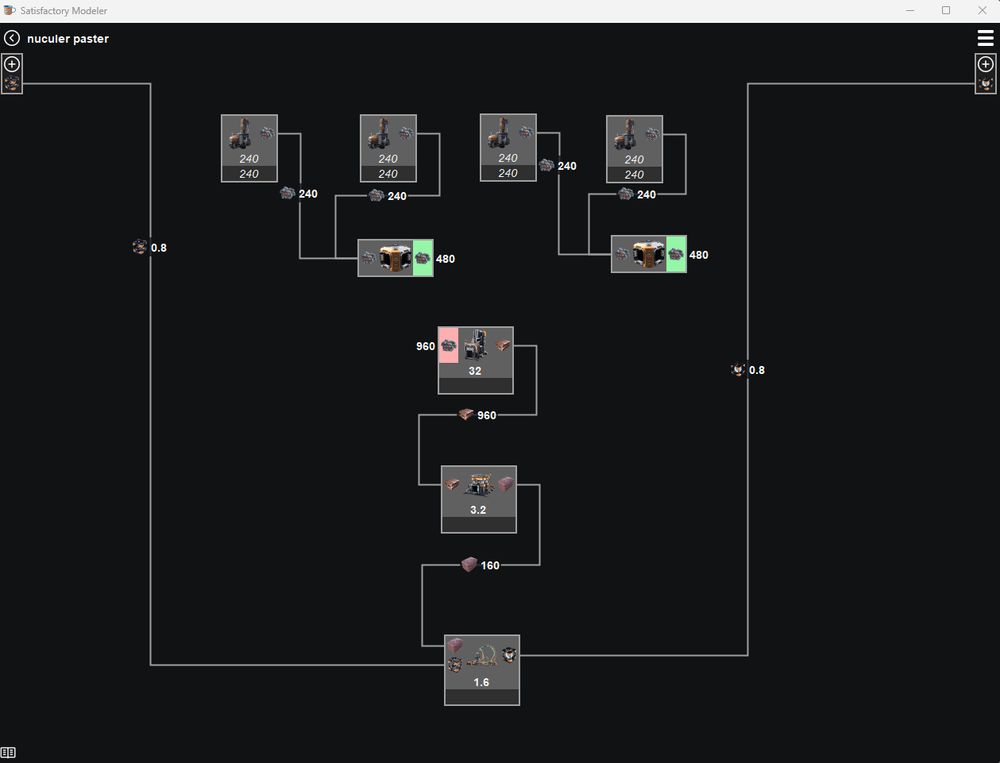1000x763 pixels.
Task: Click the green output slot of the left container
Action: coord(423,258)
